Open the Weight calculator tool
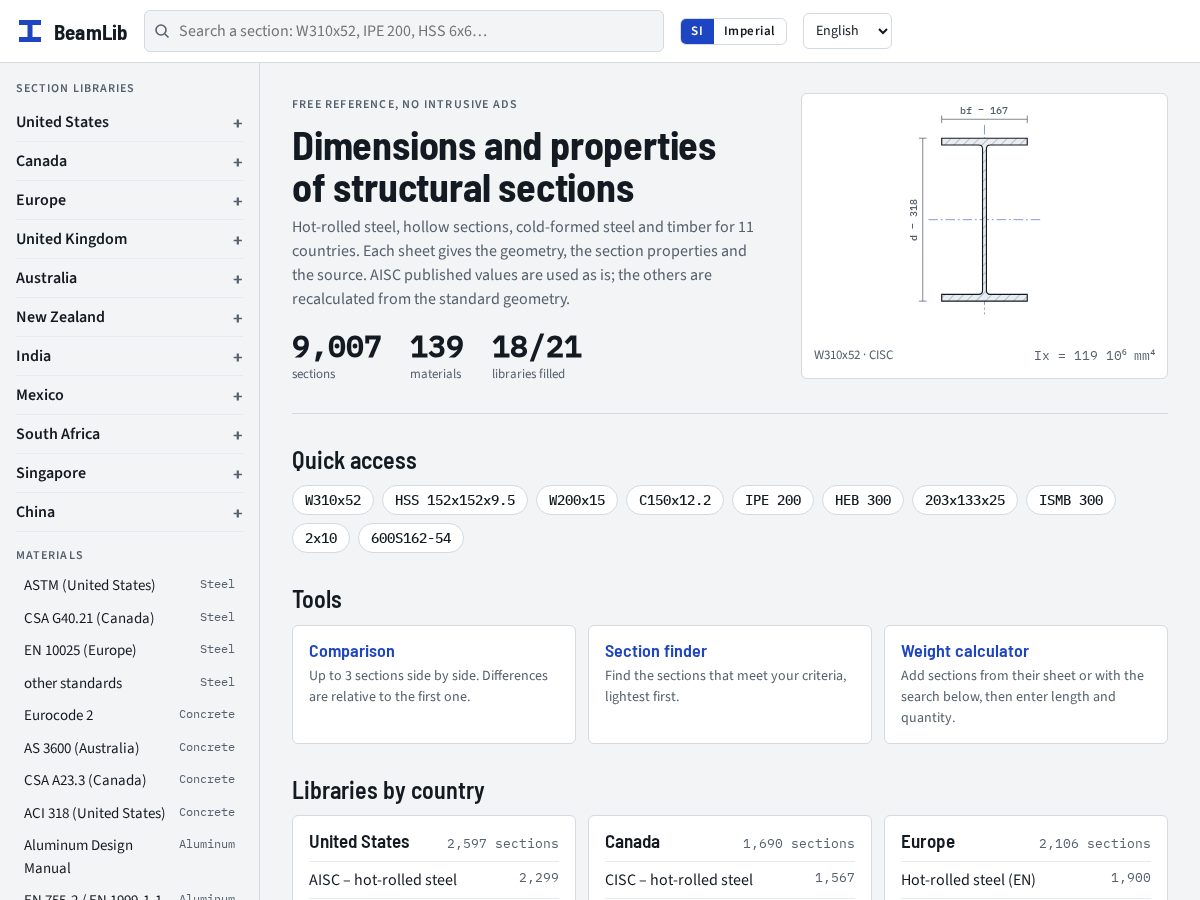This screenshot has height=900, width=1200. click(1026, 685)
